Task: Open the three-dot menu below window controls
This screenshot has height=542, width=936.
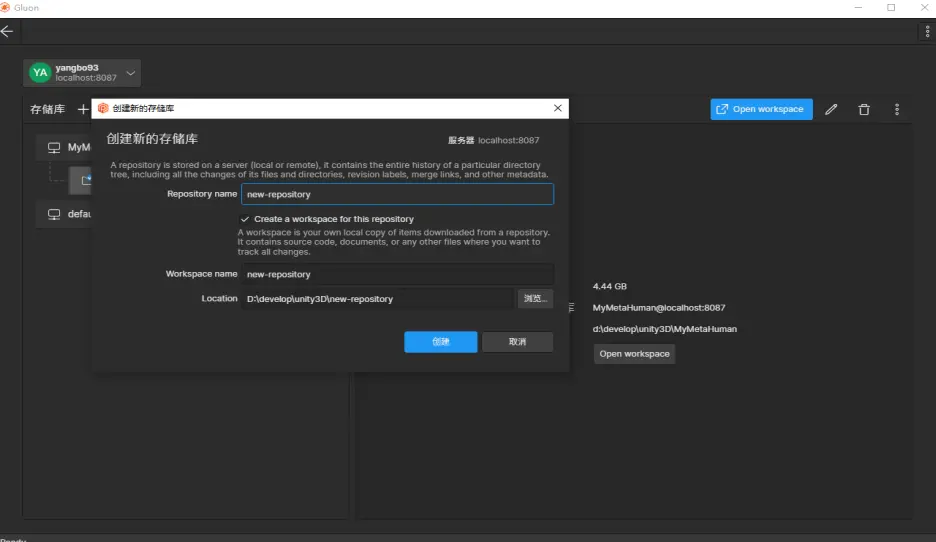Action: tap(927, 32)
